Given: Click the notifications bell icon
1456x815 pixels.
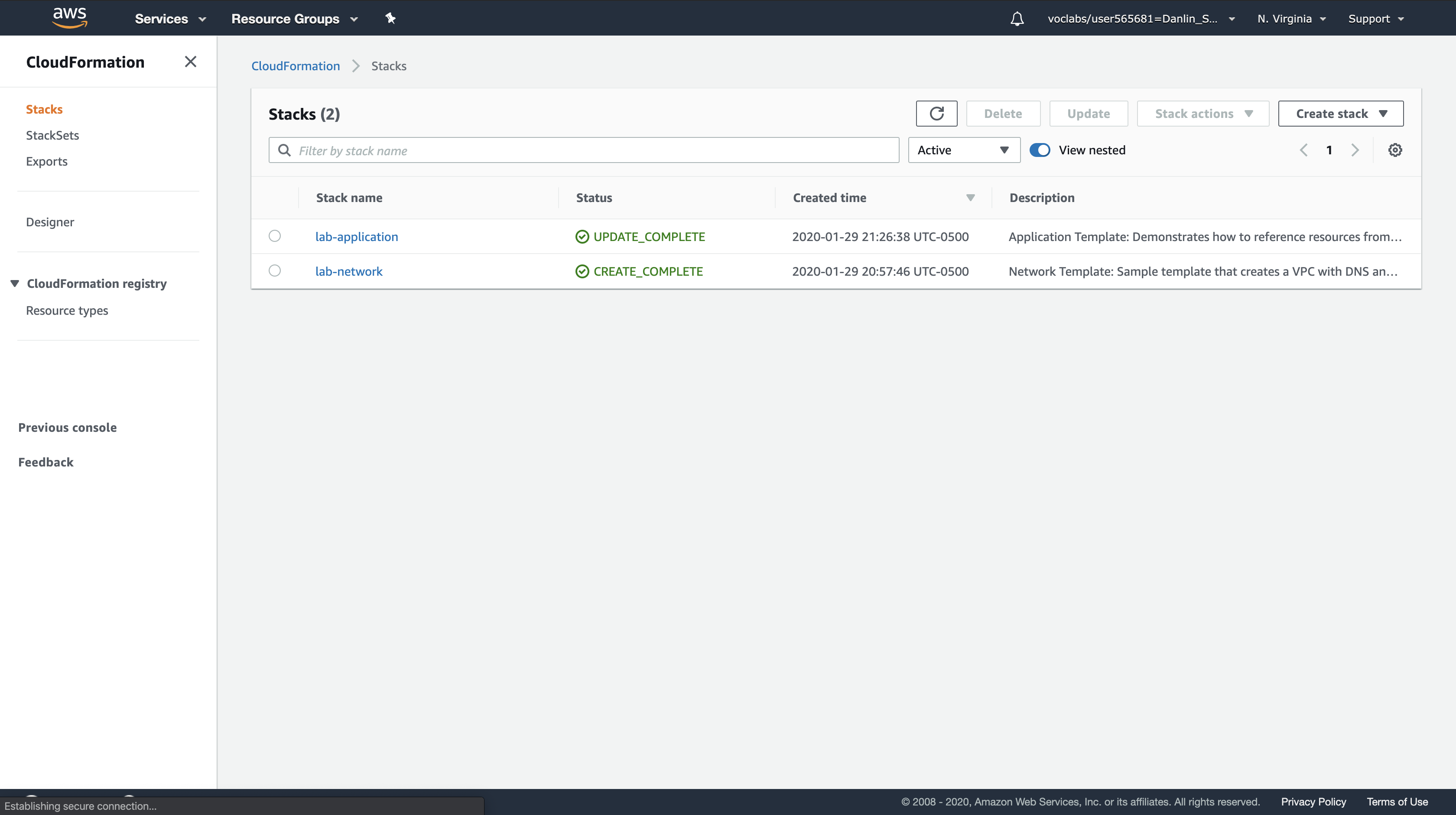Looking at the screenshot, I should 1017,19.
